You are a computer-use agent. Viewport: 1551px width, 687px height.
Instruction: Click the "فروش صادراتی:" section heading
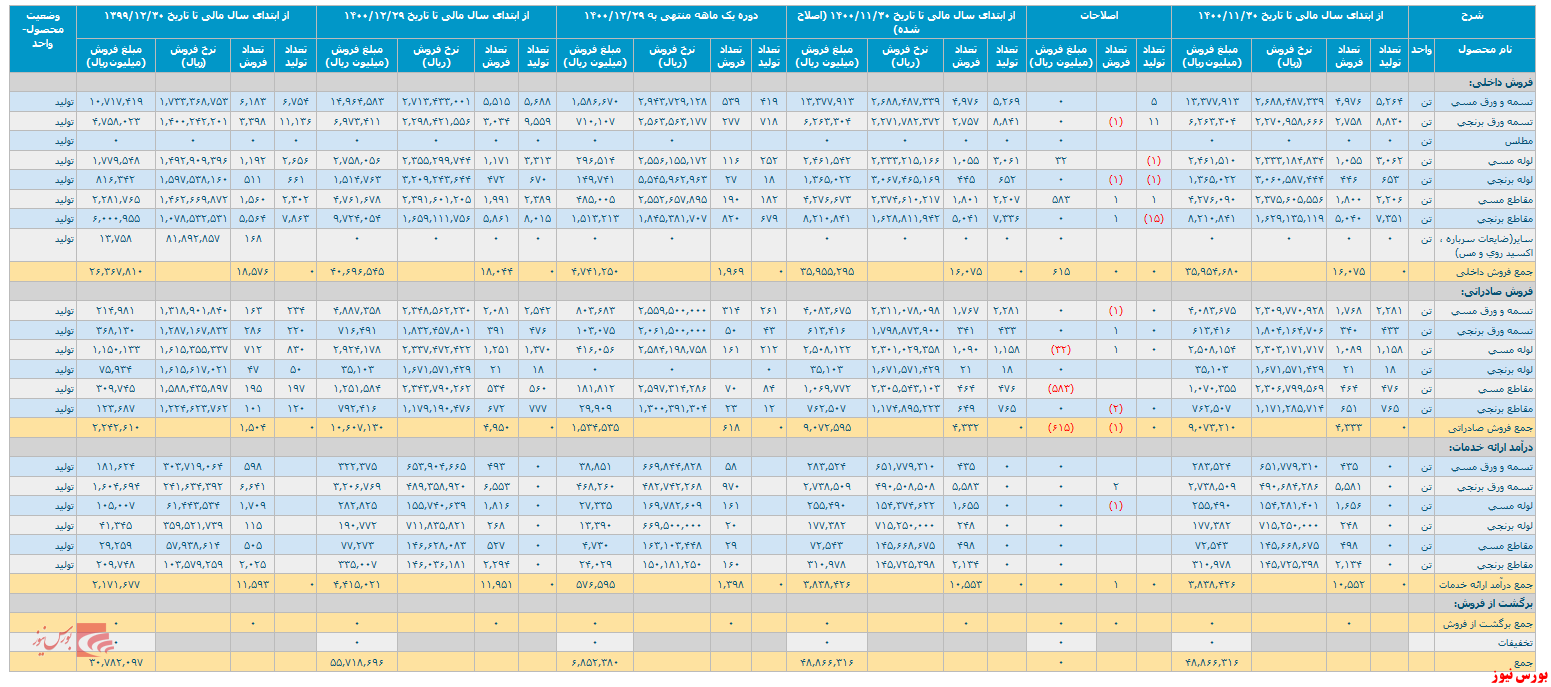[x=1499, y=292]
